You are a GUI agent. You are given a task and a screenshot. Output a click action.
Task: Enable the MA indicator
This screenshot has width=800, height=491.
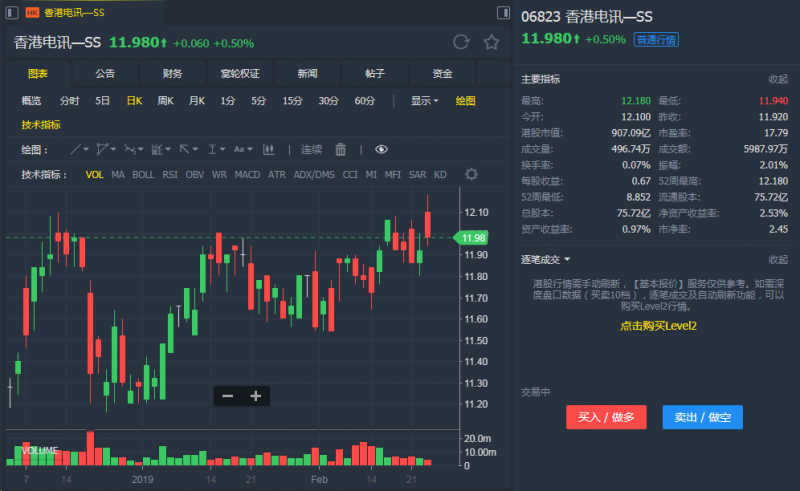tap(118, 175)
